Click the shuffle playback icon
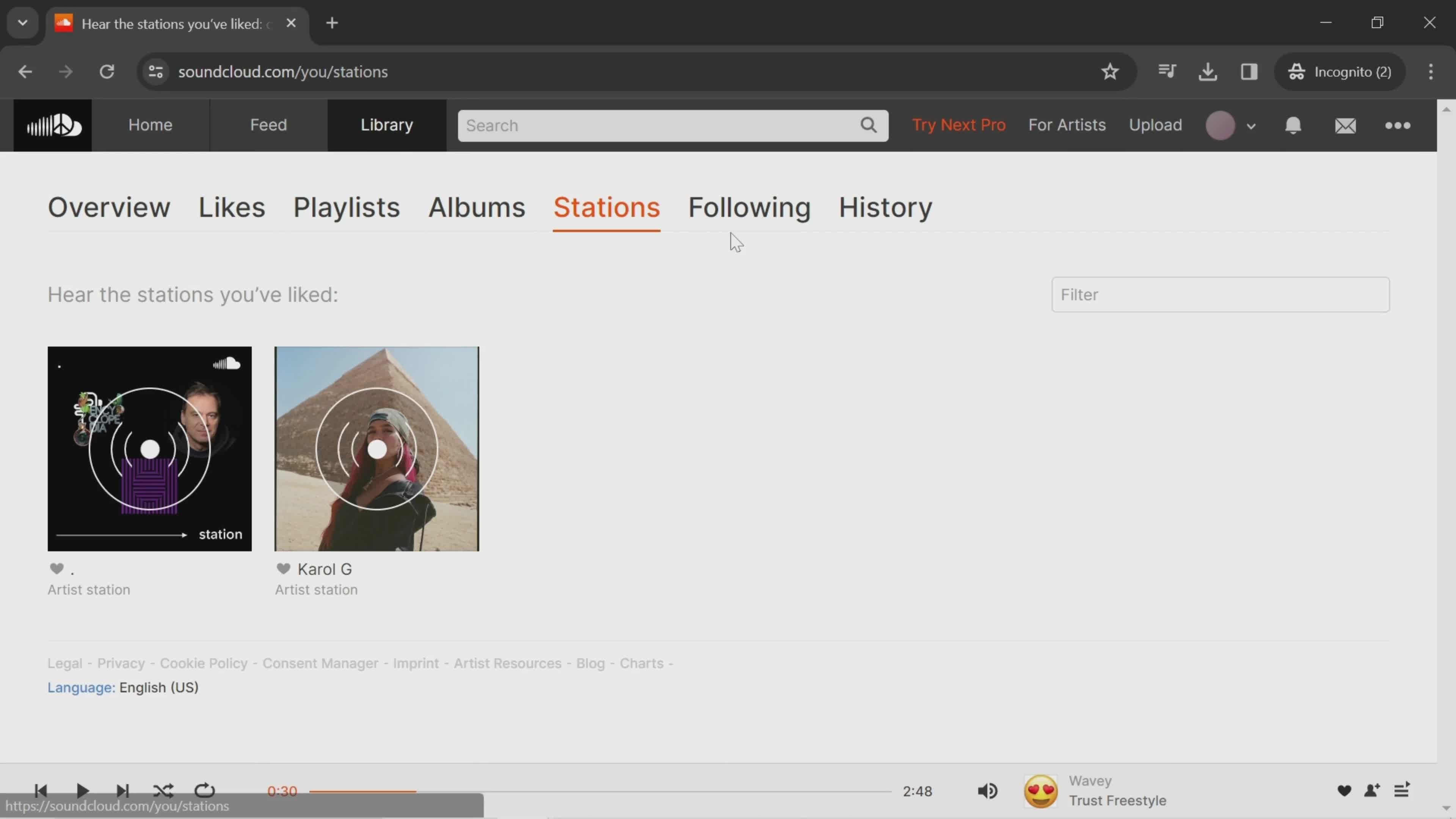The height and width of the screenshot is (819, 1456). (x=163, y=791)
